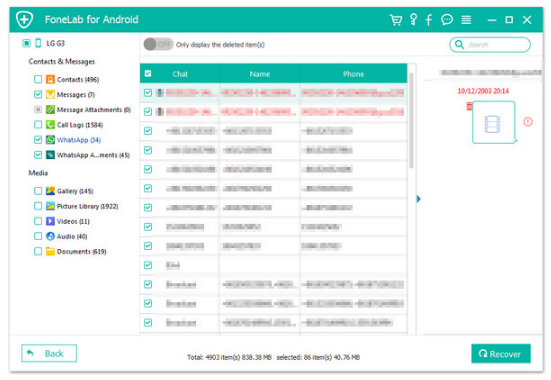
Task: Uncheck the WhatsApp (34) checkbox
Action: (38, 140)
